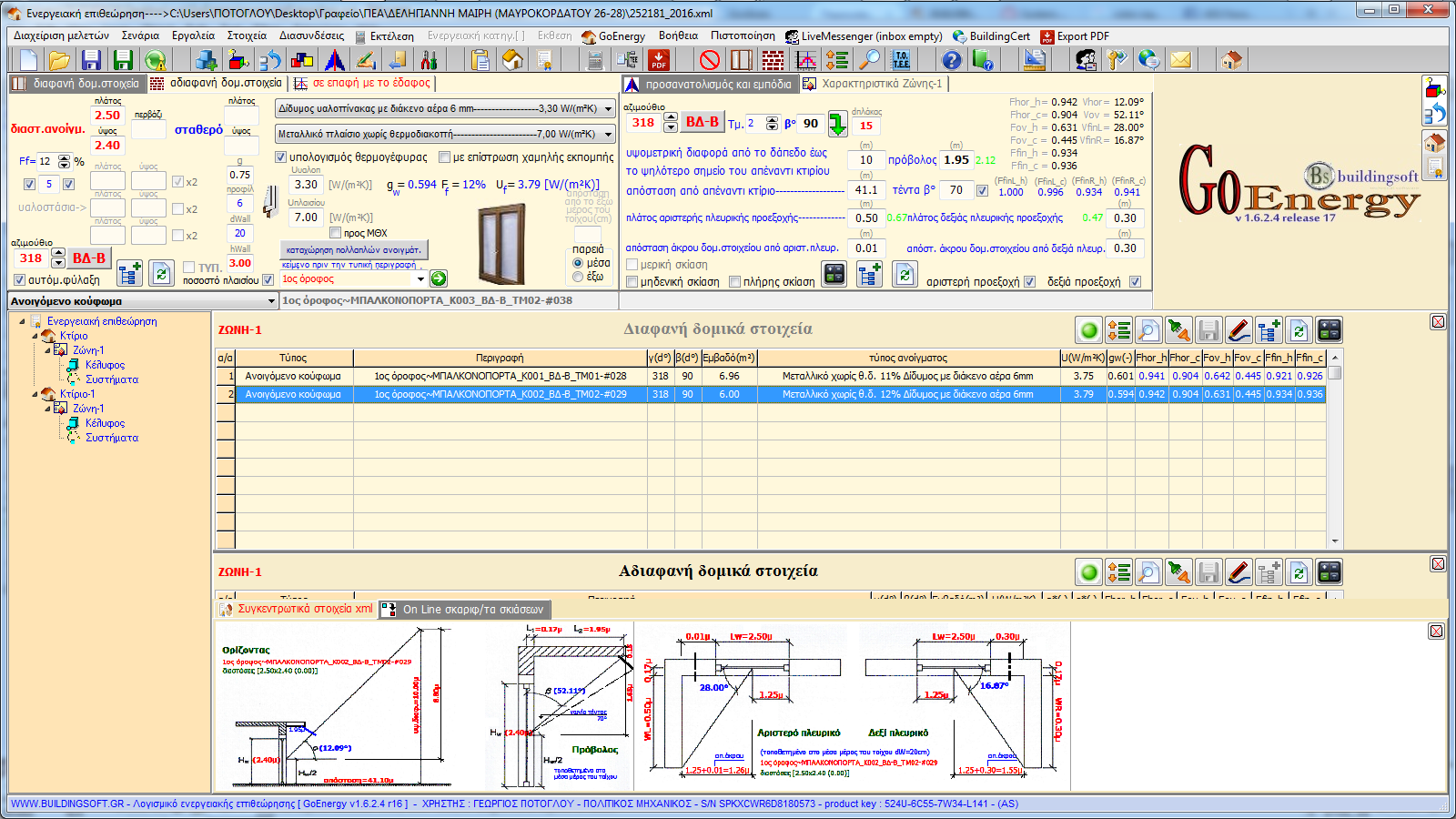Open the BuildingCert menu item

pos(991,36)
